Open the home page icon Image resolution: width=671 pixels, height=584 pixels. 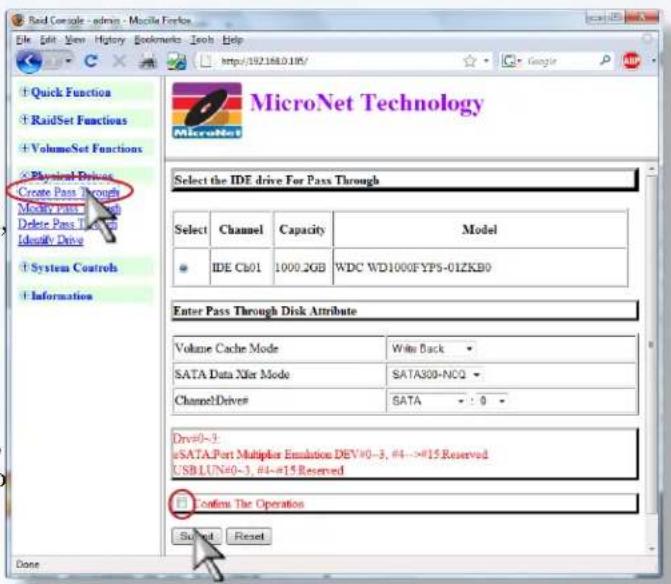pyautogui.click(x=148, y=62)
